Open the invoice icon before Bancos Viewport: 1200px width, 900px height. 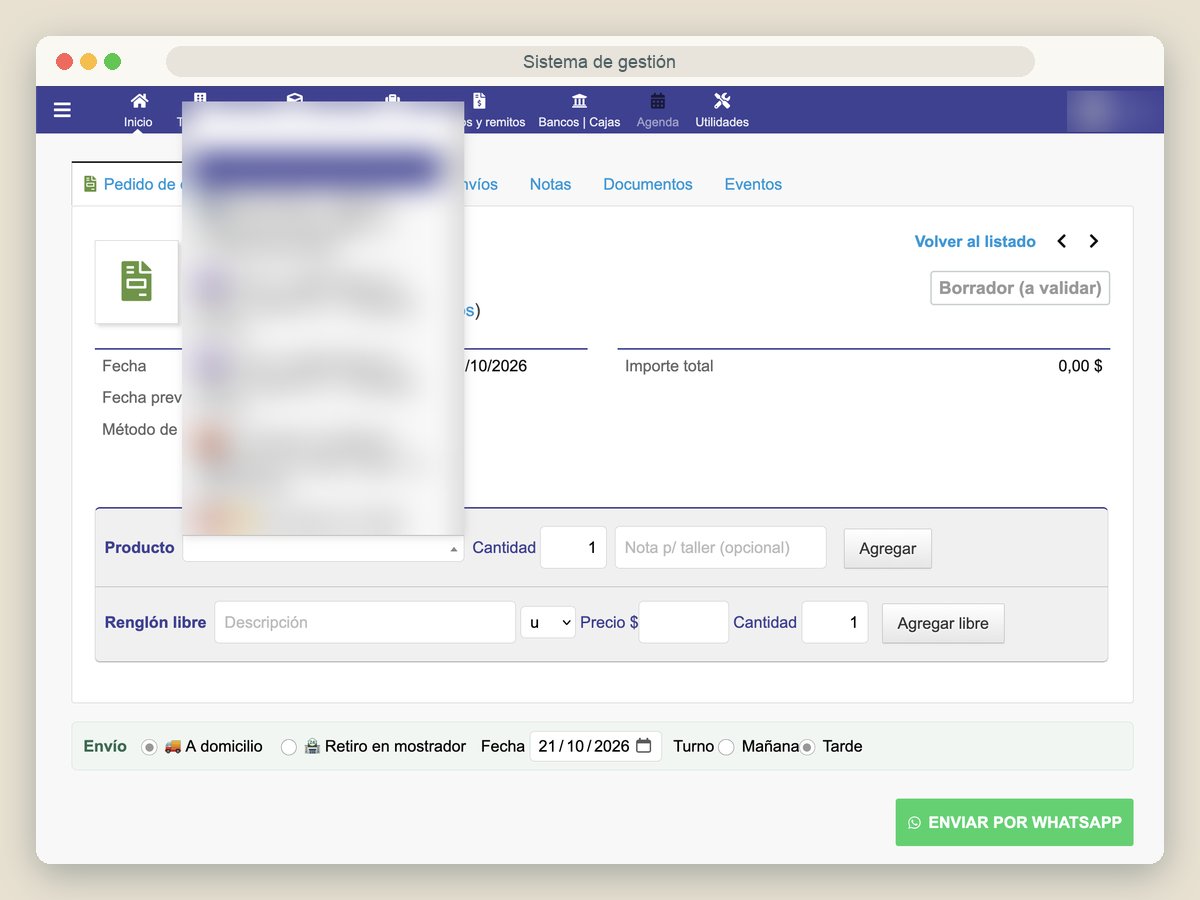click(x=479, y=101)
